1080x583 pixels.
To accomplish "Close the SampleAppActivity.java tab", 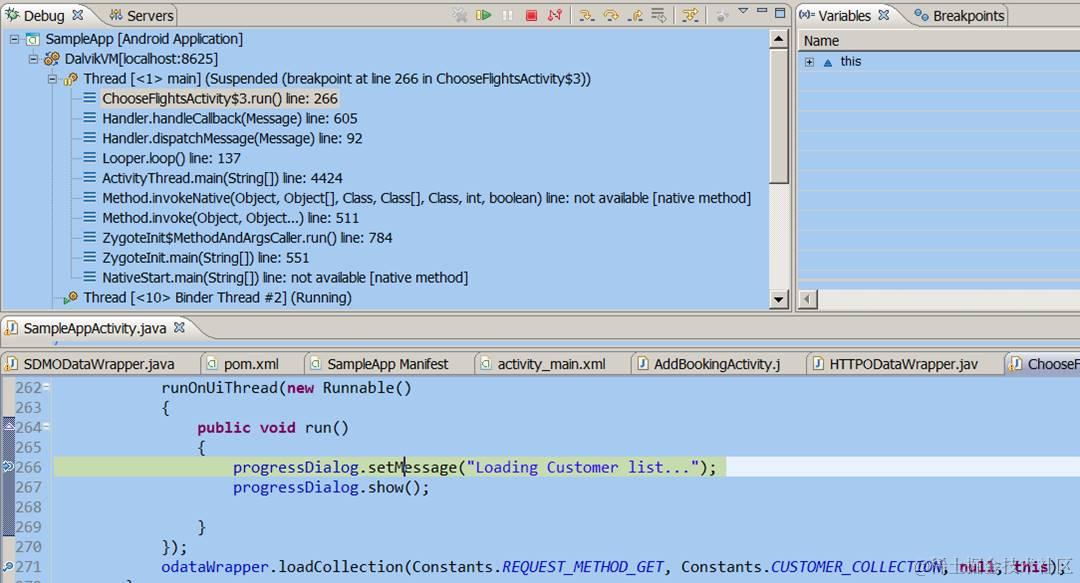I will (x=179, y=327).
